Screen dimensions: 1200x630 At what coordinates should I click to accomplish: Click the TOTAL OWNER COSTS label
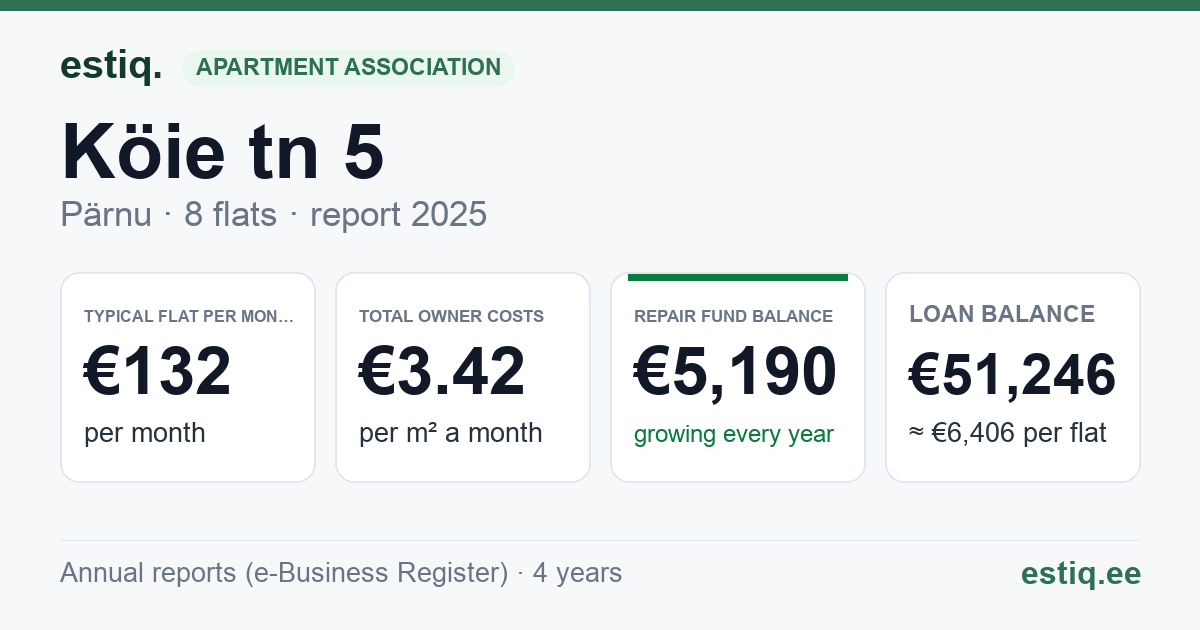pos(451,316)
